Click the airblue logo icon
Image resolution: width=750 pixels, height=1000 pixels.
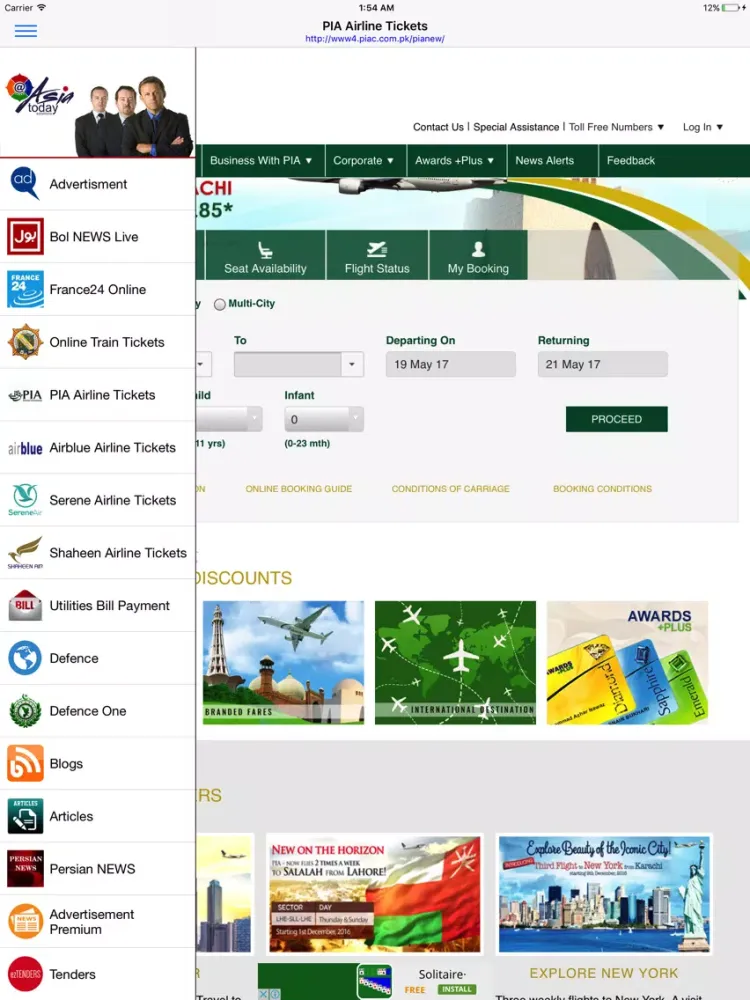[26, 448]
